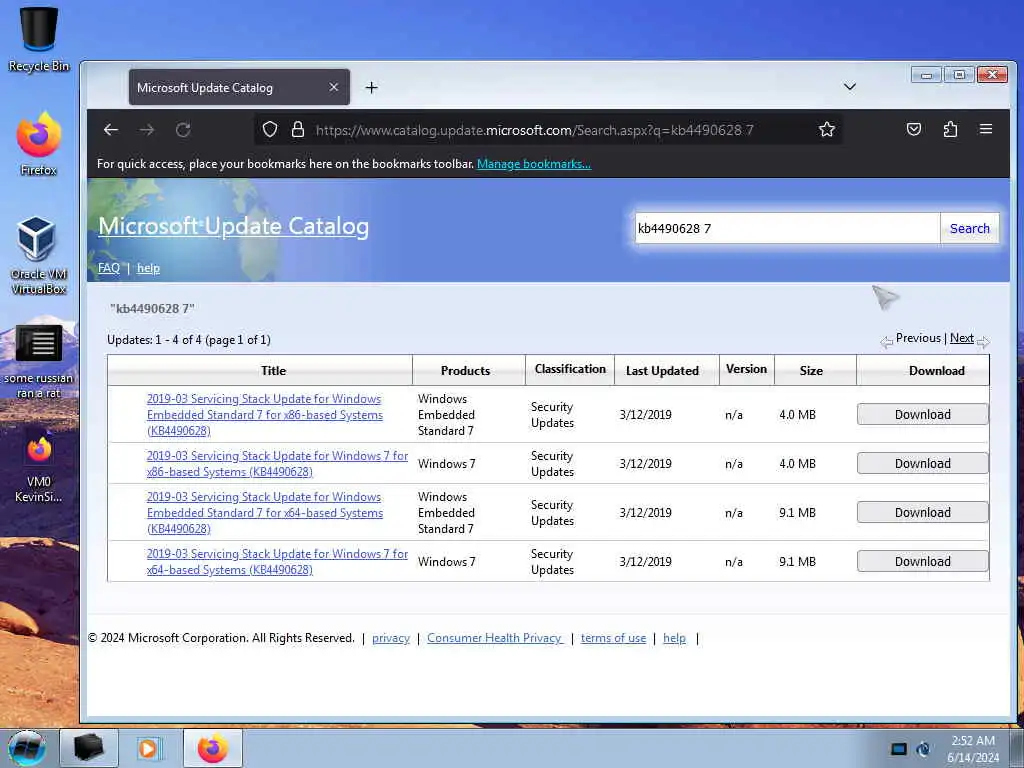
Task: Open Windows Embedded Standard 7 x86 update link
Action: click(x=264, y=415)
